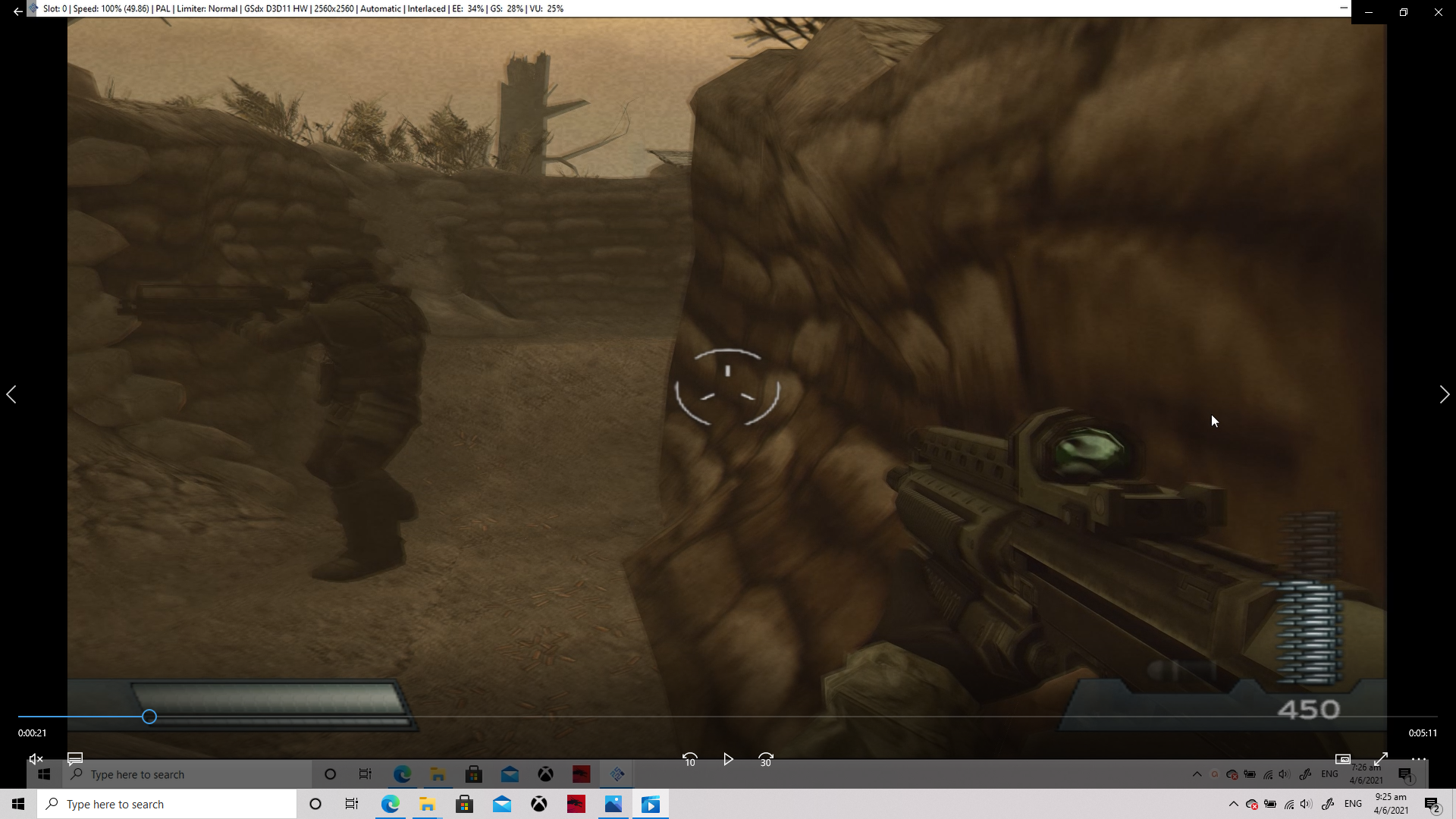Unmute the video volume icon
This screenshot has width=1456, height=819.
tap(36, 759)
